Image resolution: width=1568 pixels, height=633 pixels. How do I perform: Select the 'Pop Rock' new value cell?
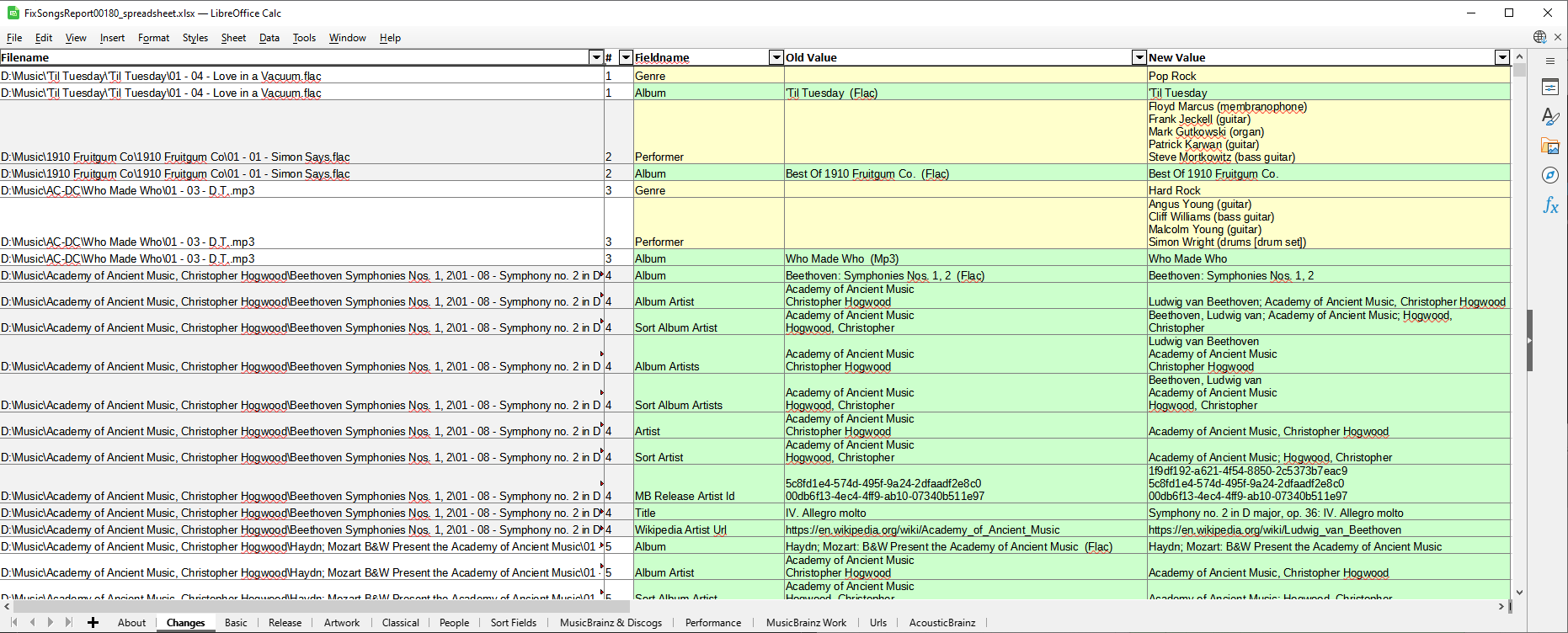tap(1329, 75)
